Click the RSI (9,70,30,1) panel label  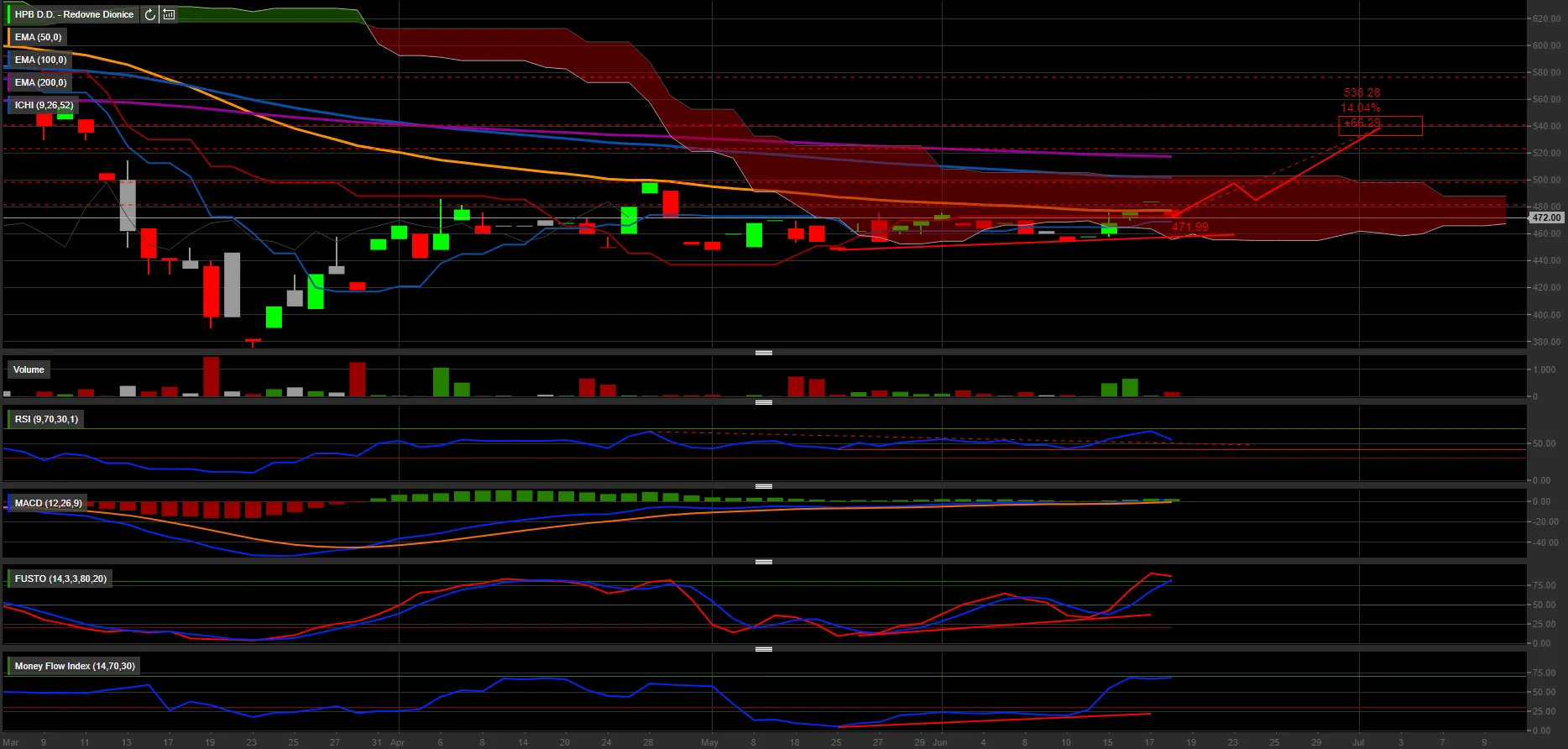pos(46,419)
